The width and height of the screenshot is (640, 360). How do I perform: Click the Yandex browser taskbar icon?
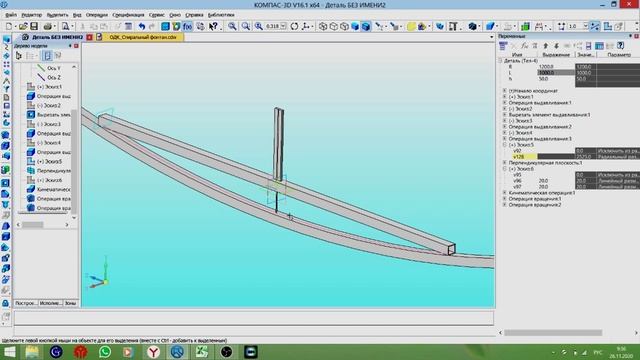[x=153, y=351]
